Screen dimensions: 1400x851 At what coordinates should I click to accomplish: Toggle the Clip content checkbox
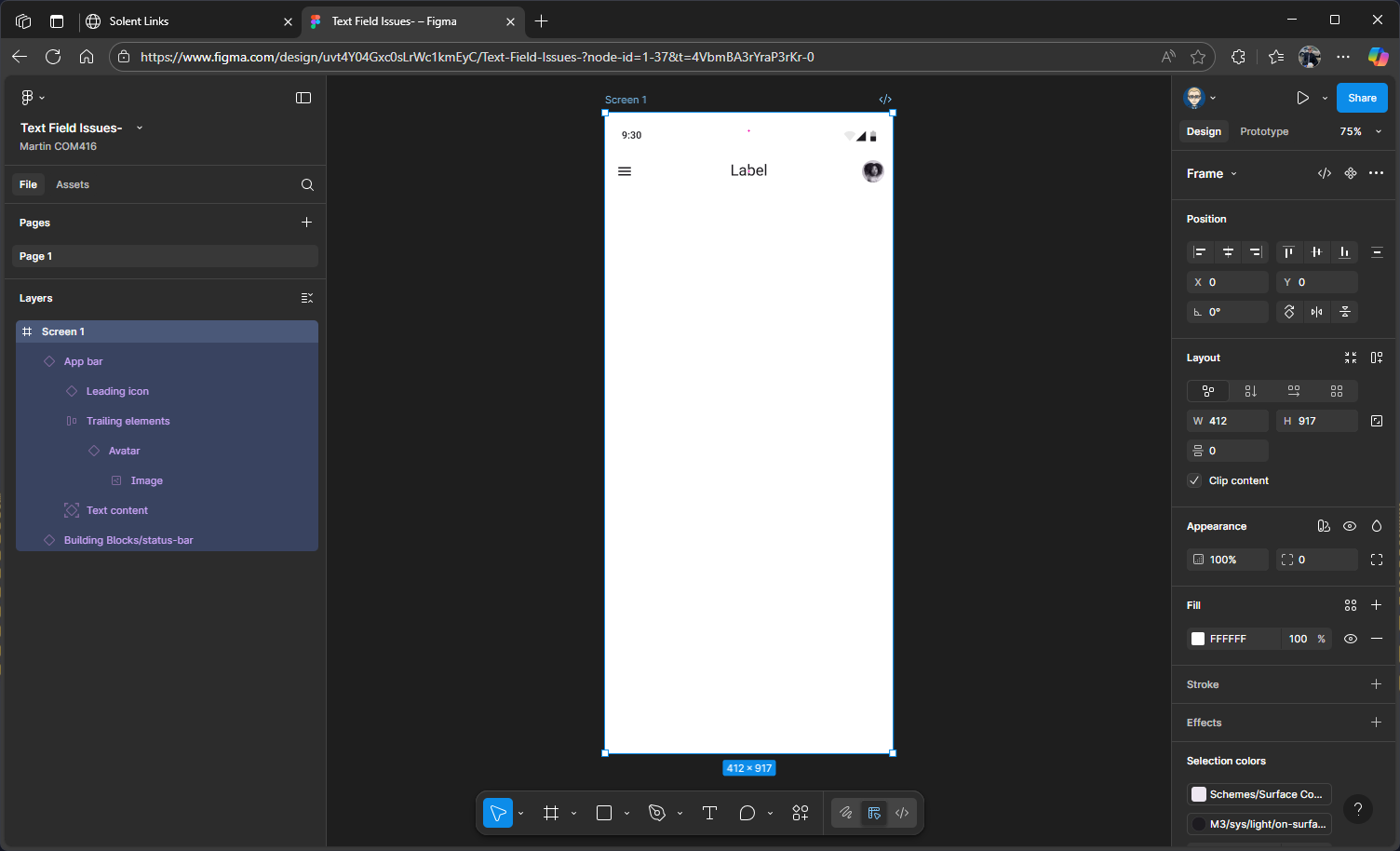1195,480
